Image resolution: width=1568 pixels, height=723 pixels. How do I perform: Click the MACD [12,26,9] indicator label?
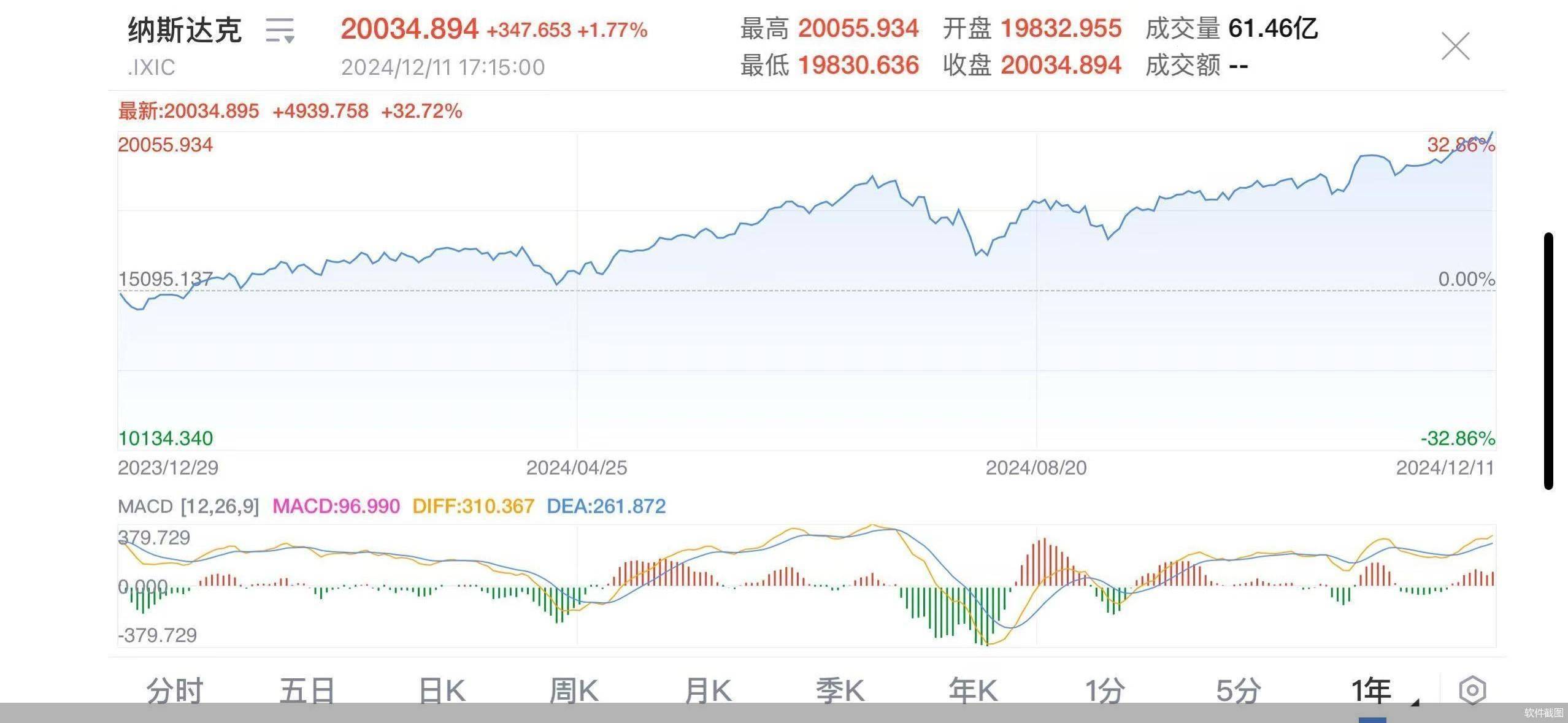click(x=190, y=507)
